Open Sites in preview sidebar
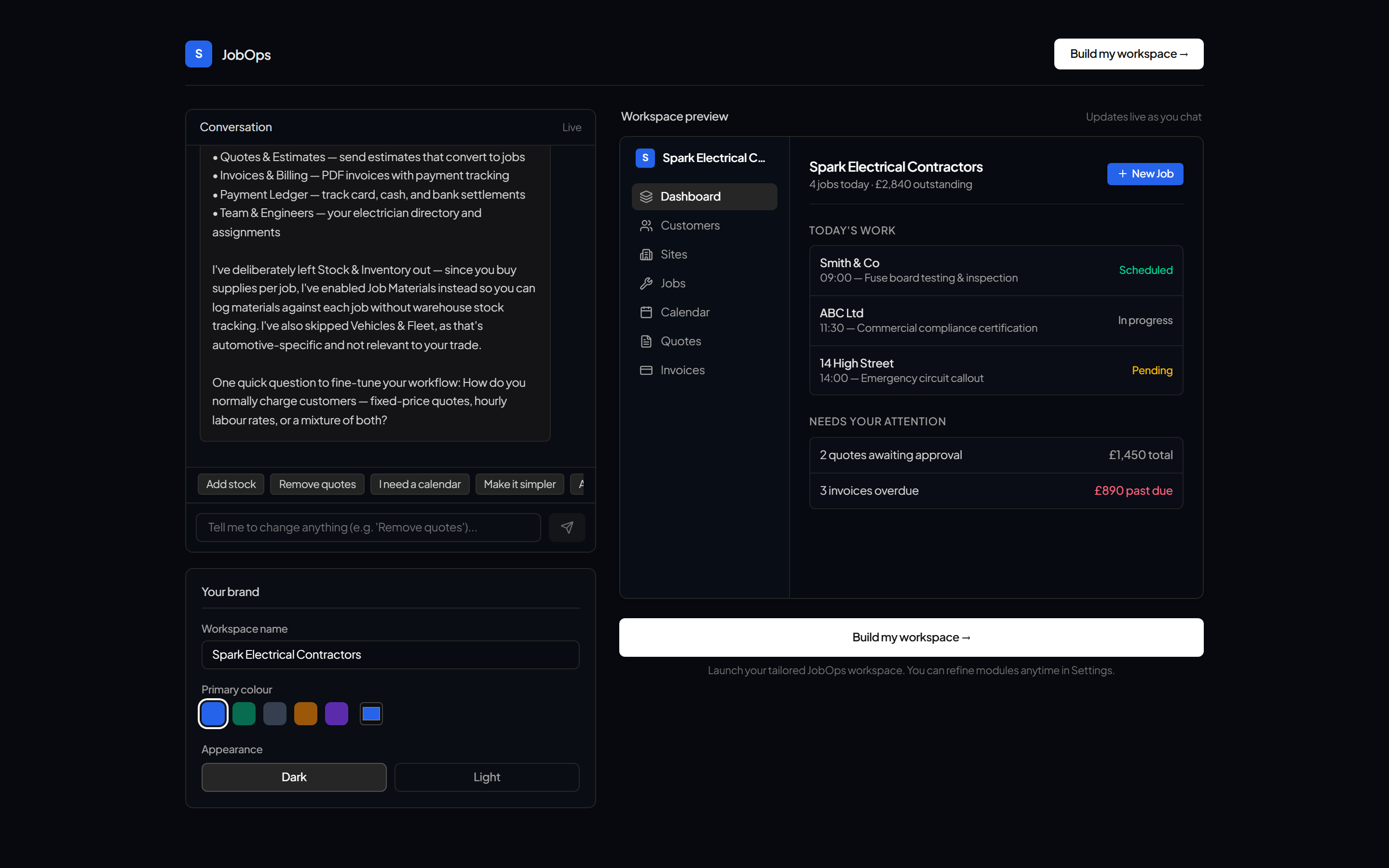The width and height of the screenshot is (1389, 868). [x=704, y=254]
